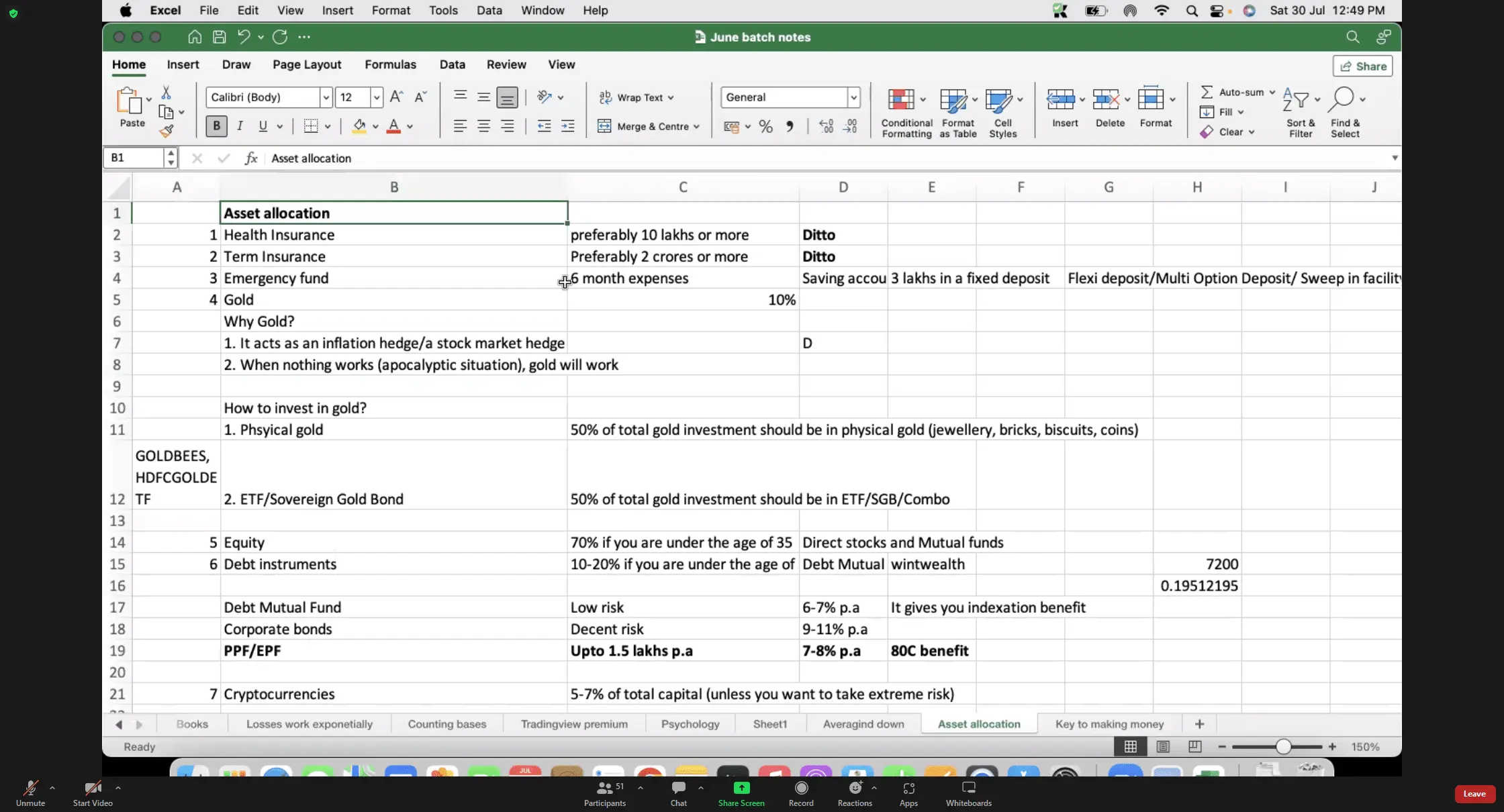This screenshot has width=1504, height=812.
Task: Click the Format Painter brush icon
Action: click(167, 131)
